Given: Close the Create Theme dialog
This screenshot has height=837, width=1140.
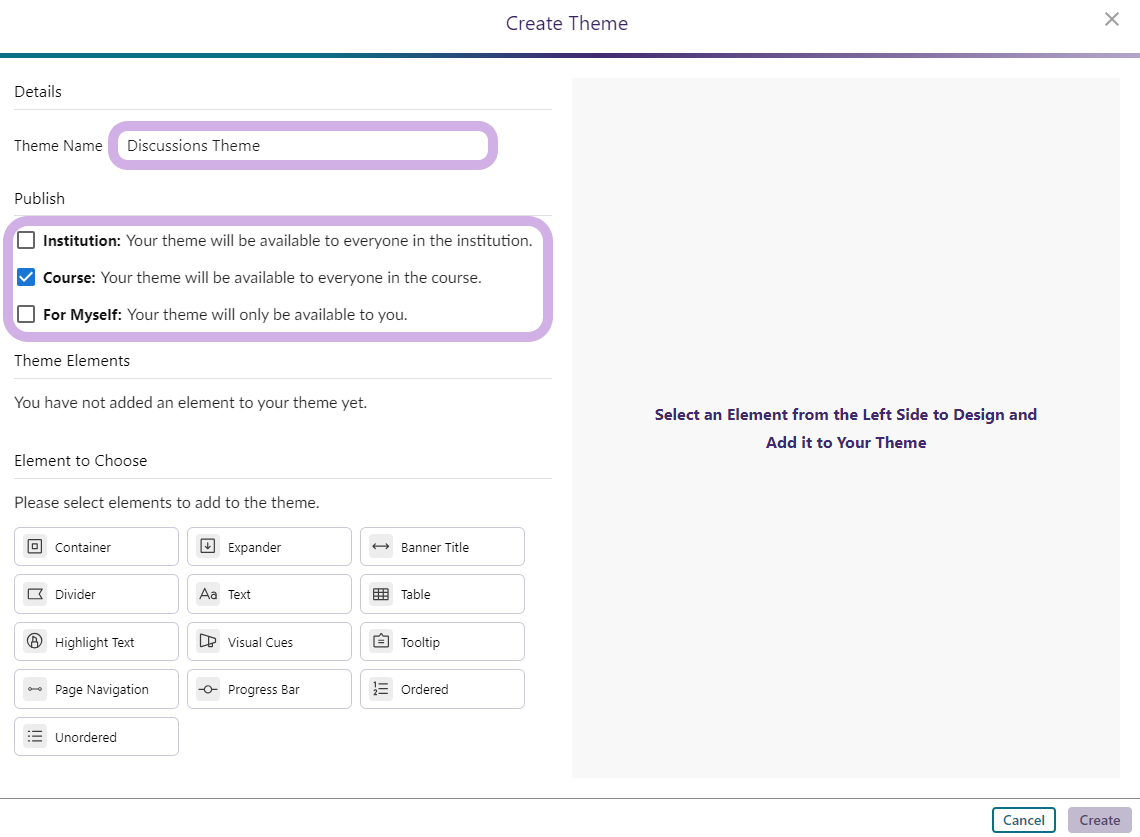Looking at the screenshot, I should (x=1111, y=19).
